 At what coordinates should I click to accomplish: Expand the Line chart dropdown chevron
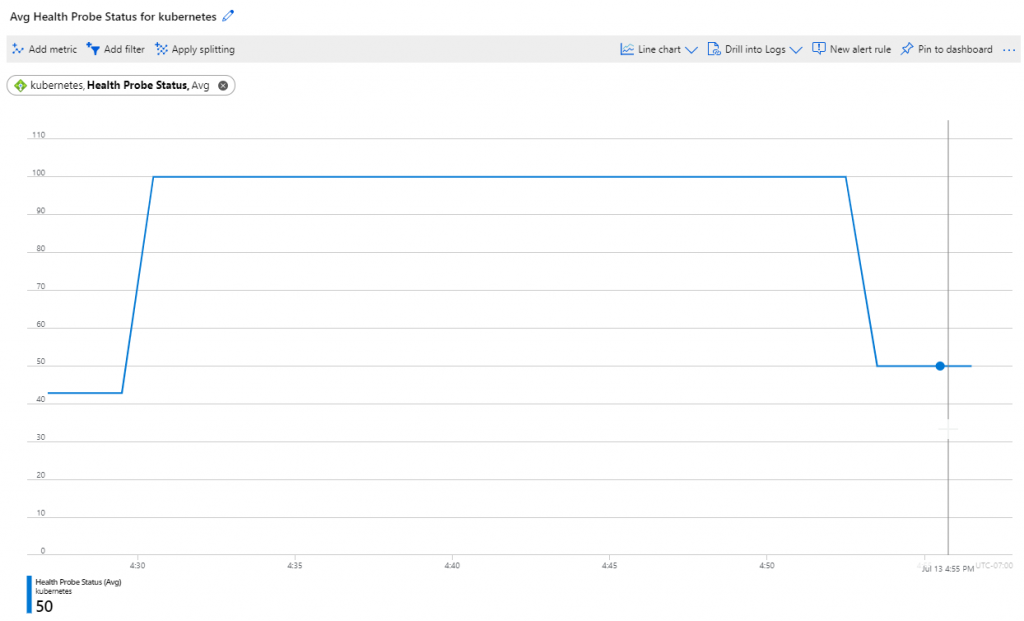(692, 50)
